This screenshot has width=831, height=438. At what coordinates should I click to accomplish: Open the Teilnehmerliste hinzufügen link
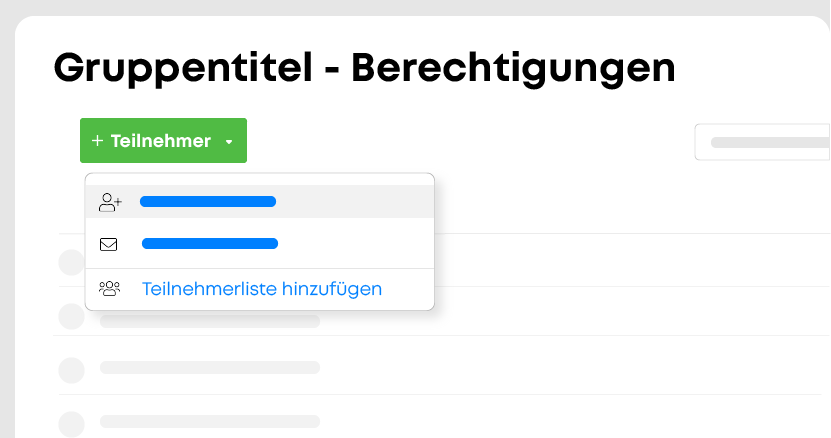pos(262,289)
